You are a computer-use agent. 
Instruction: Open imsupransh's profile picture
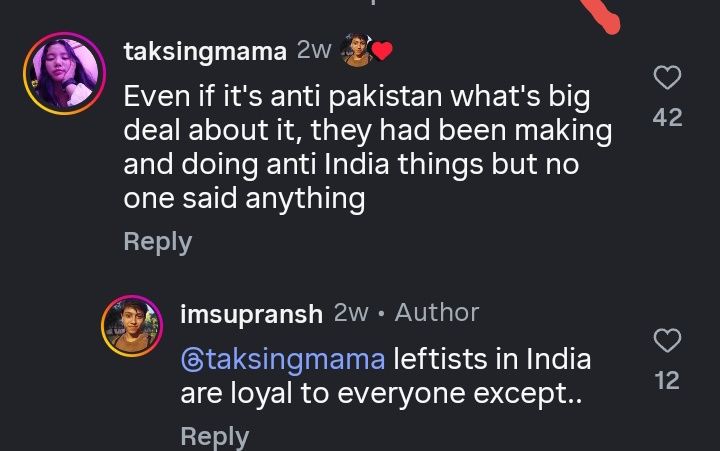[x=132, y=325]
